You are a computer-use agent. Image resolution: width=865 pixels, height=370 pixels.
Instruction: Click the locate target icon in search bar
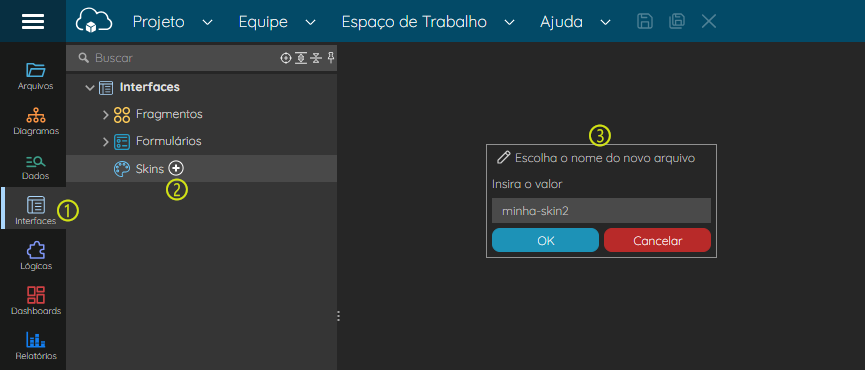tap(286, 58)
